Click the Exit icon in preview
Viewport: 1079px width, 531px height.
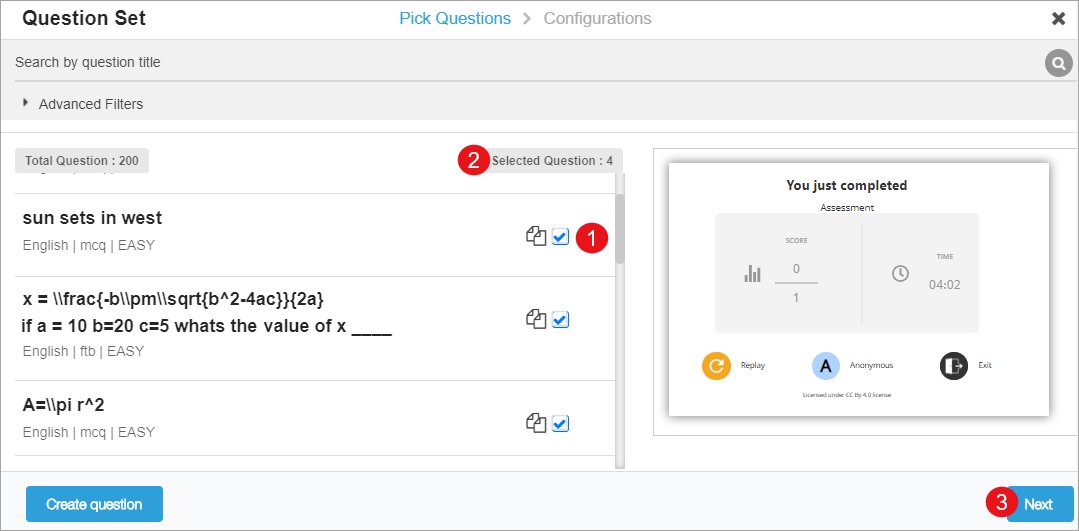(954, 366)
